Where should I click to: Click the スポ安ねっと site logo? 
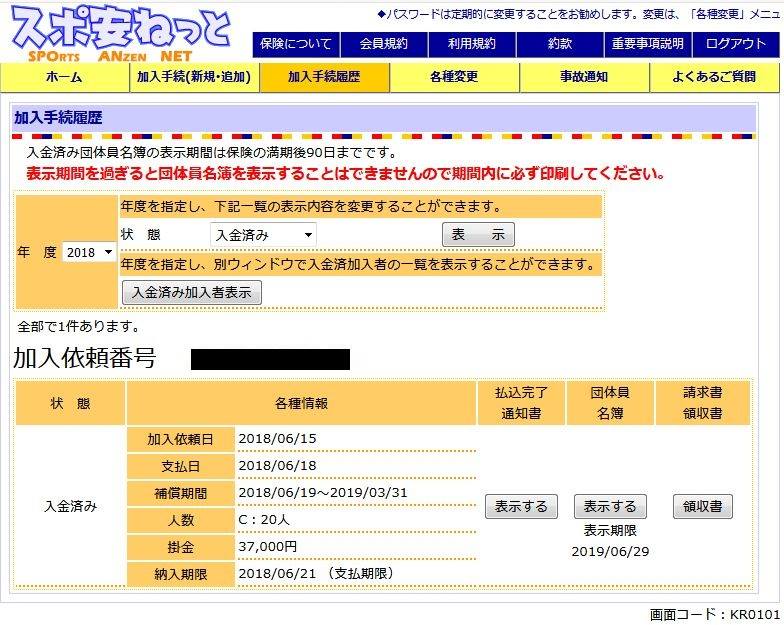coord(120,34)
